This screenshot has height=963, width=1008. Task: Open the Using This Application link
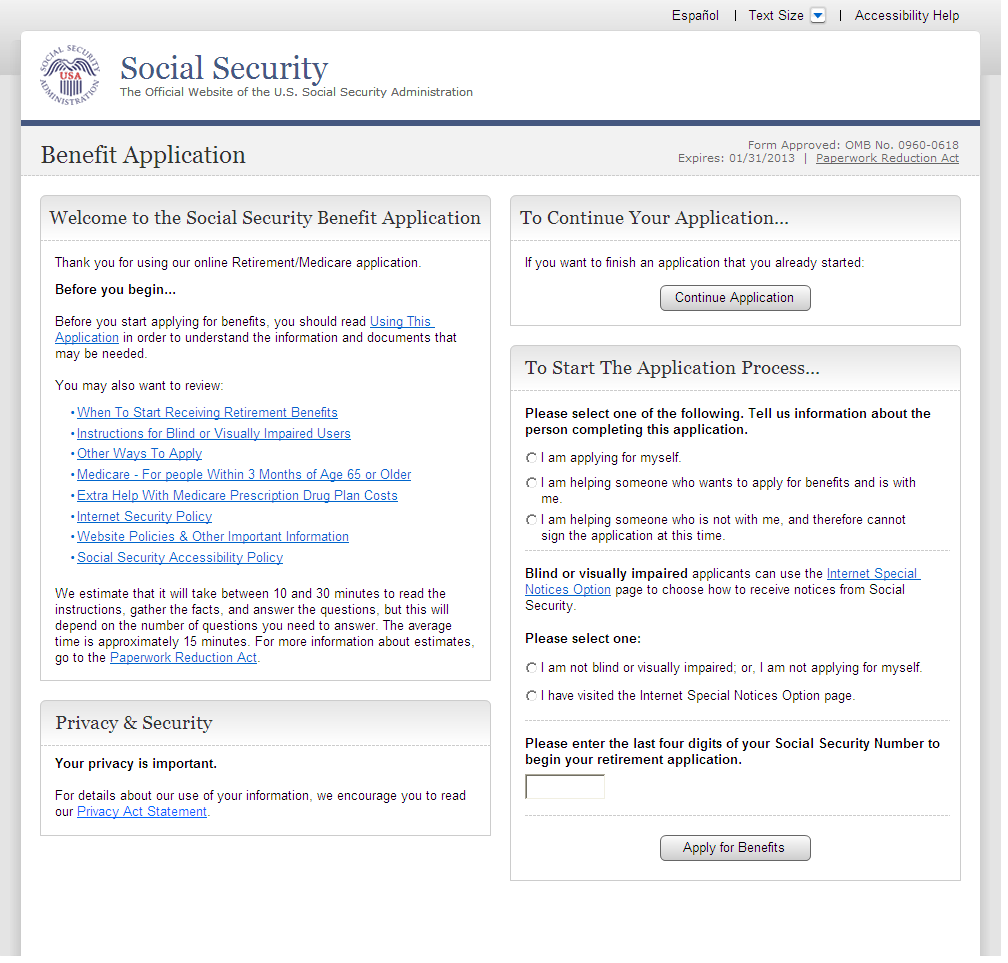point(400,322)
